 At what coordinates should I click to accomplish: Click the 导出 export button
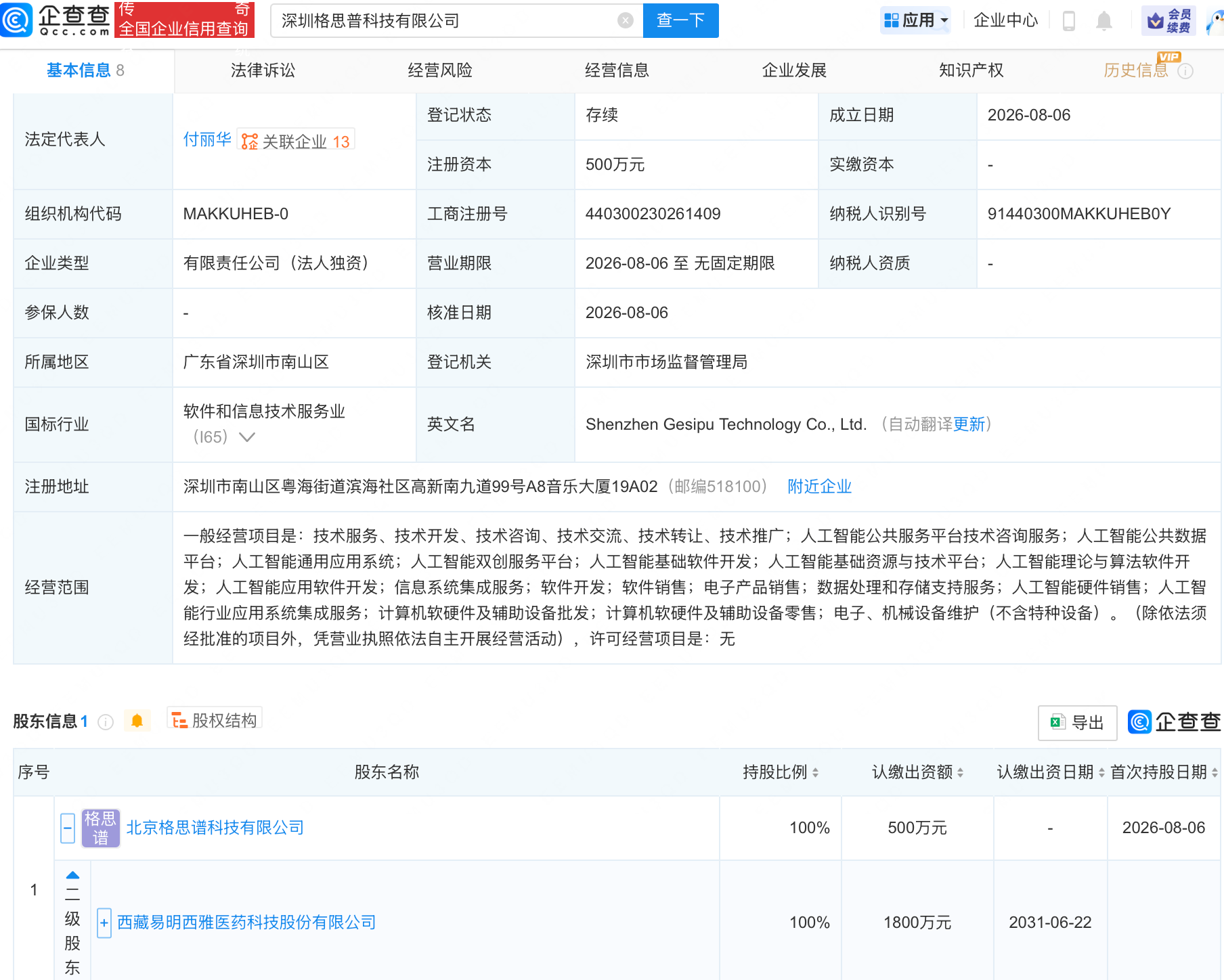click(x=1077, y=723)
